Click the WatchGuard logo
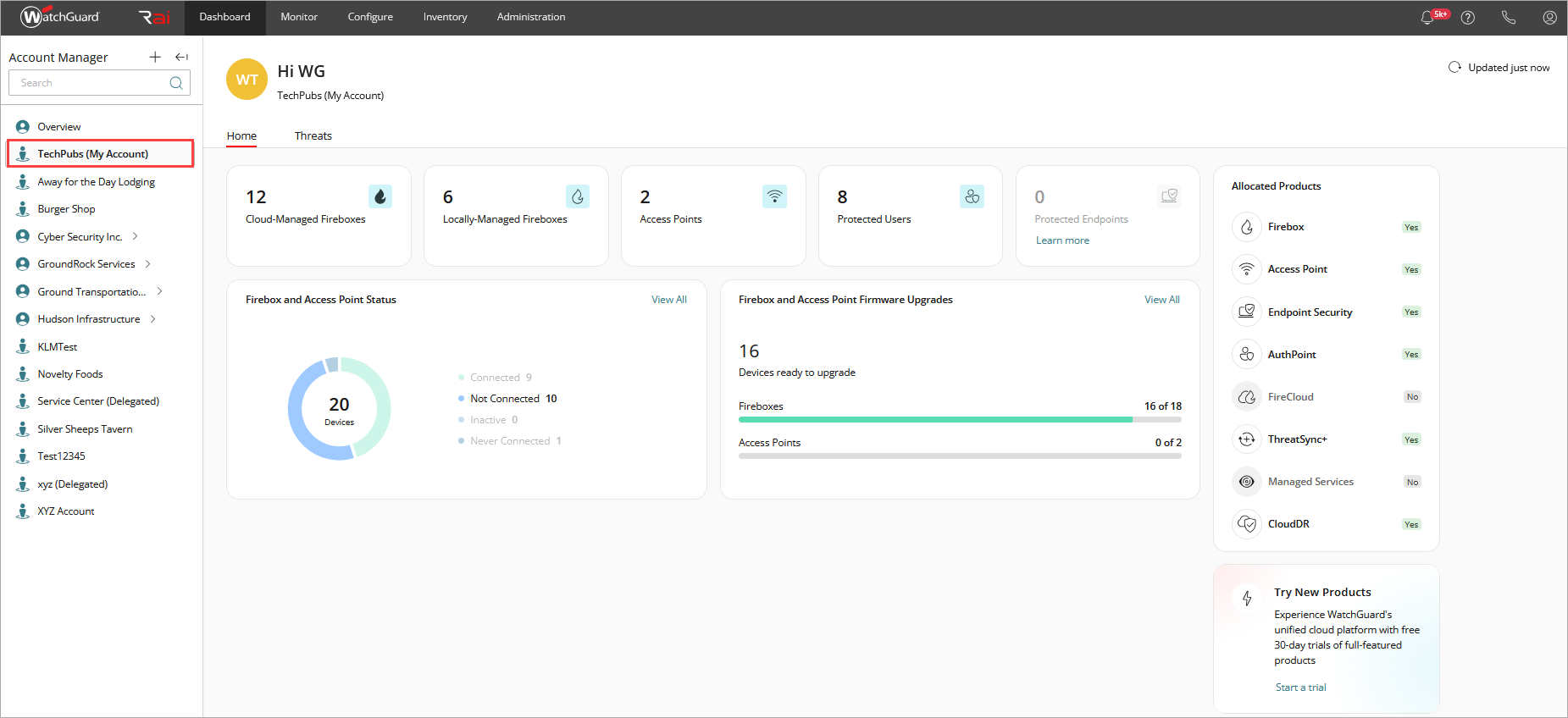Viewport: 1568px width, 718px height. [59, 17]
